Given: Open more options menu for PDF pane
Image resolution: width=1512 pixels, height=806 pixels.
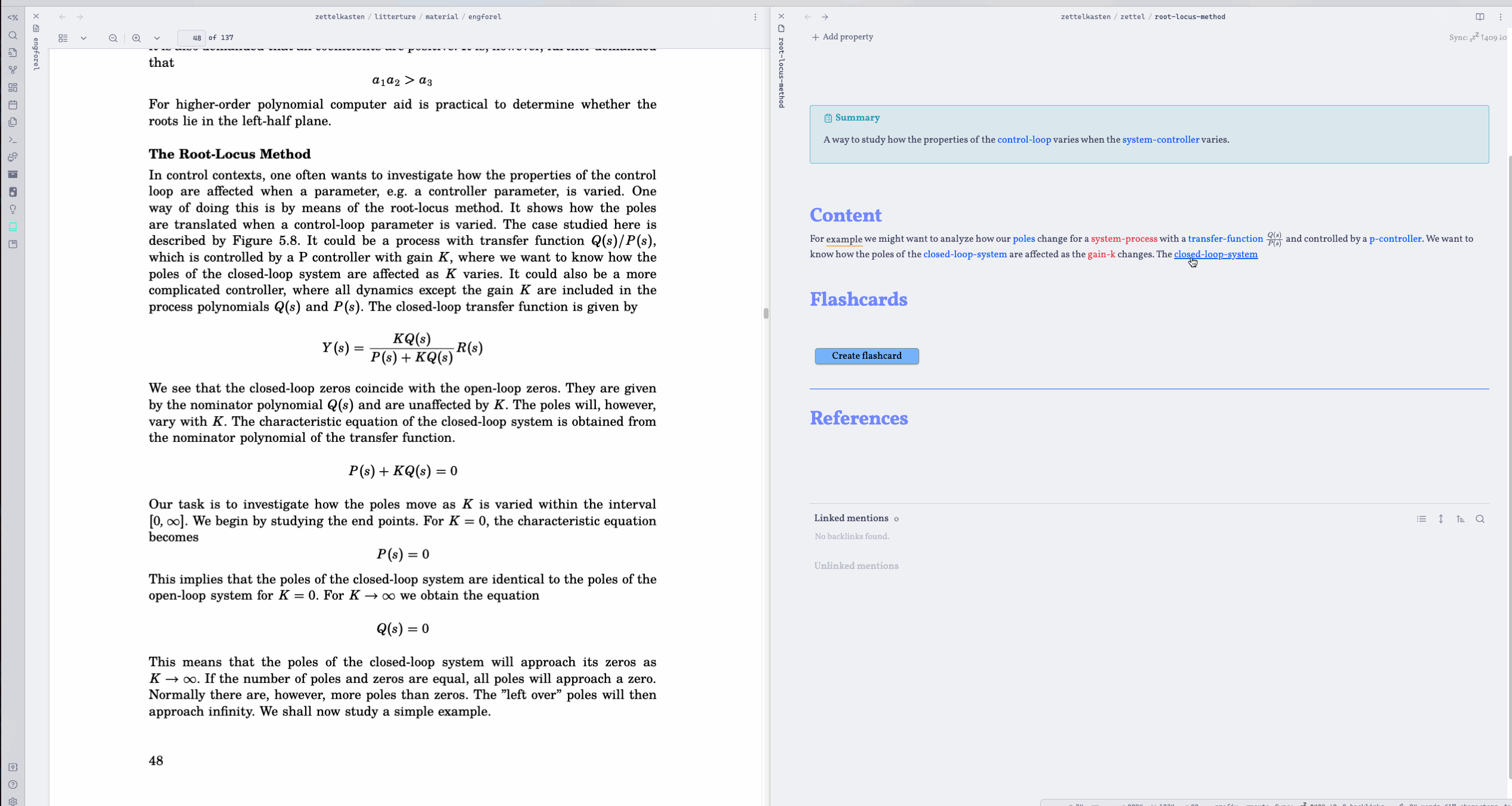Looking at the screenshot, I should coord(755,17).
